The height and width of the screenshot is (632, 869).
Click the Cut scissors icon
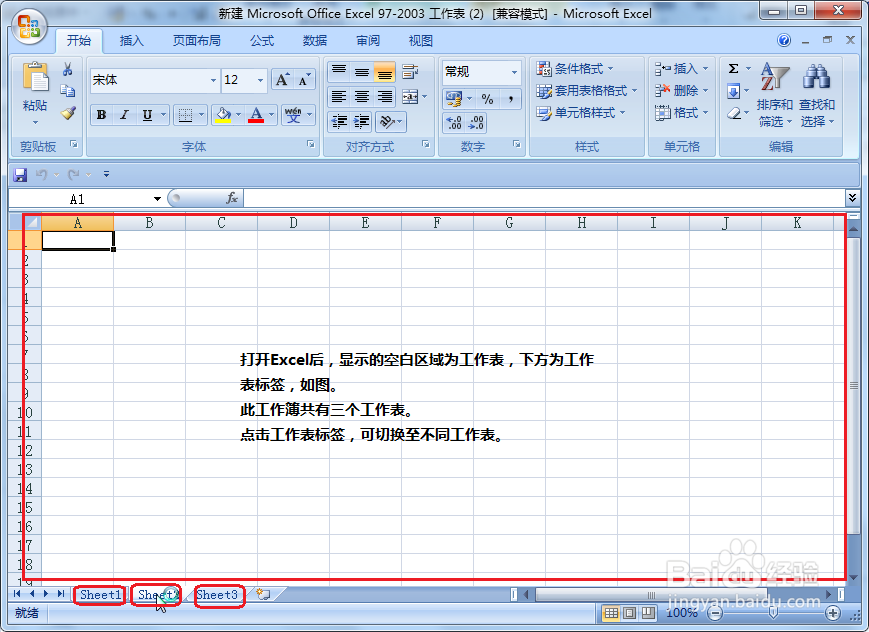pyautogui.click(x=68, y=69)
